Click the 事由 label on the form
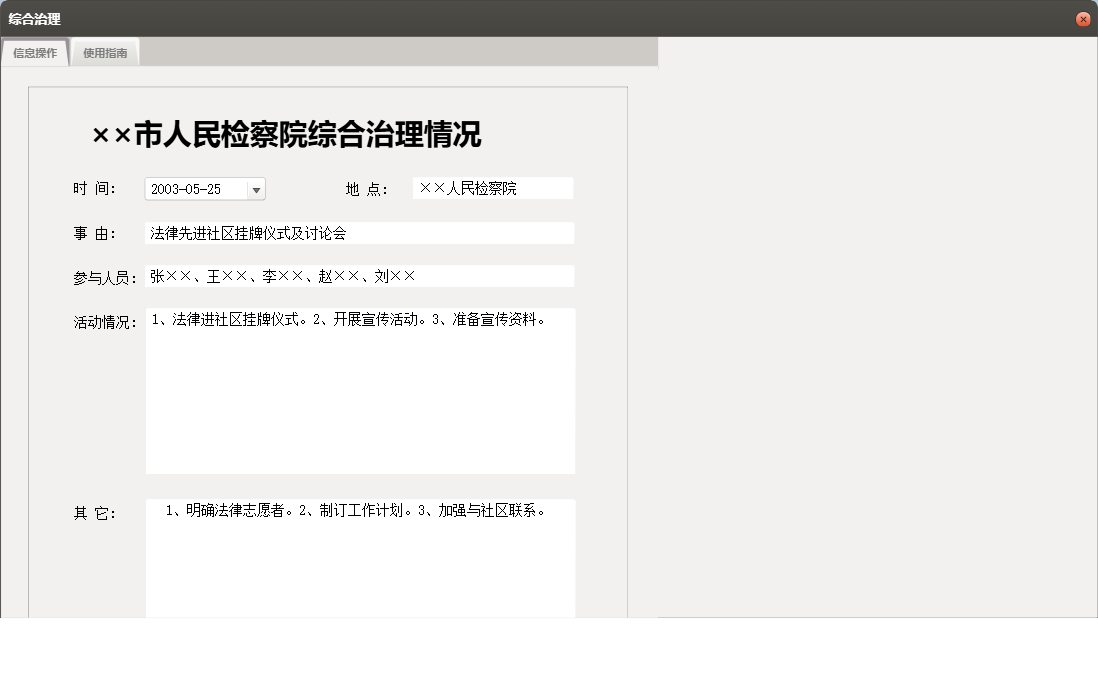The image size is (1098, 687). click(x=94, y=232)
